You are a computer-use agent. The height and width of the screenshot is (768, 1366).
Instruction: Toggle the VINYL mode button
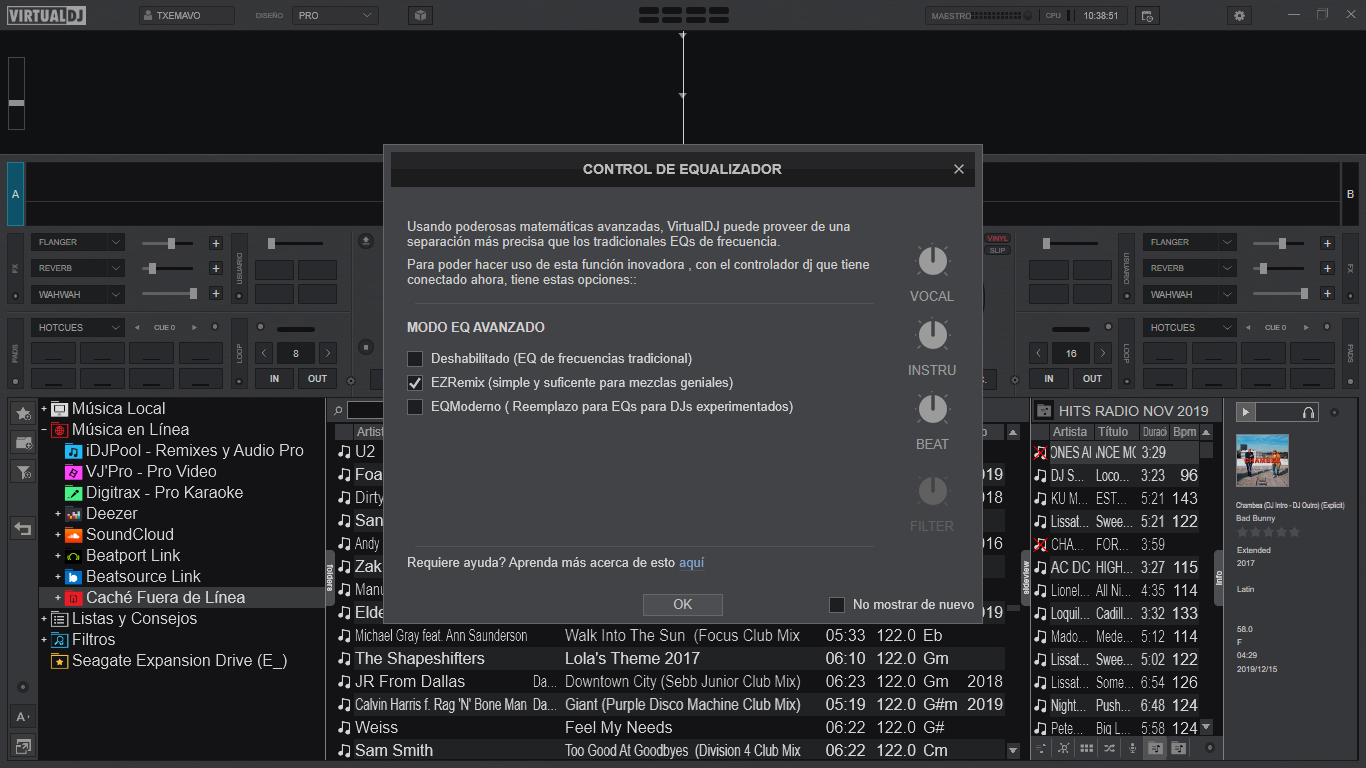tap(997, 238)
